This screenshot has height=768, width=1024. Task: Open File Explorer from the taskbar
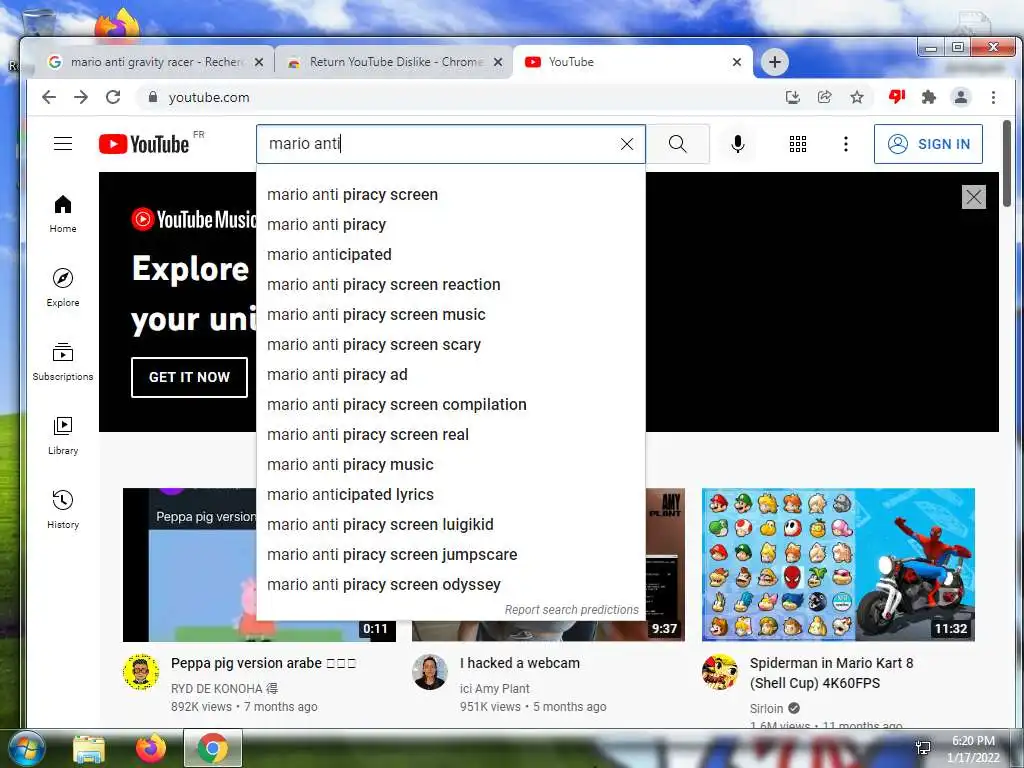[x=89, y=749]
